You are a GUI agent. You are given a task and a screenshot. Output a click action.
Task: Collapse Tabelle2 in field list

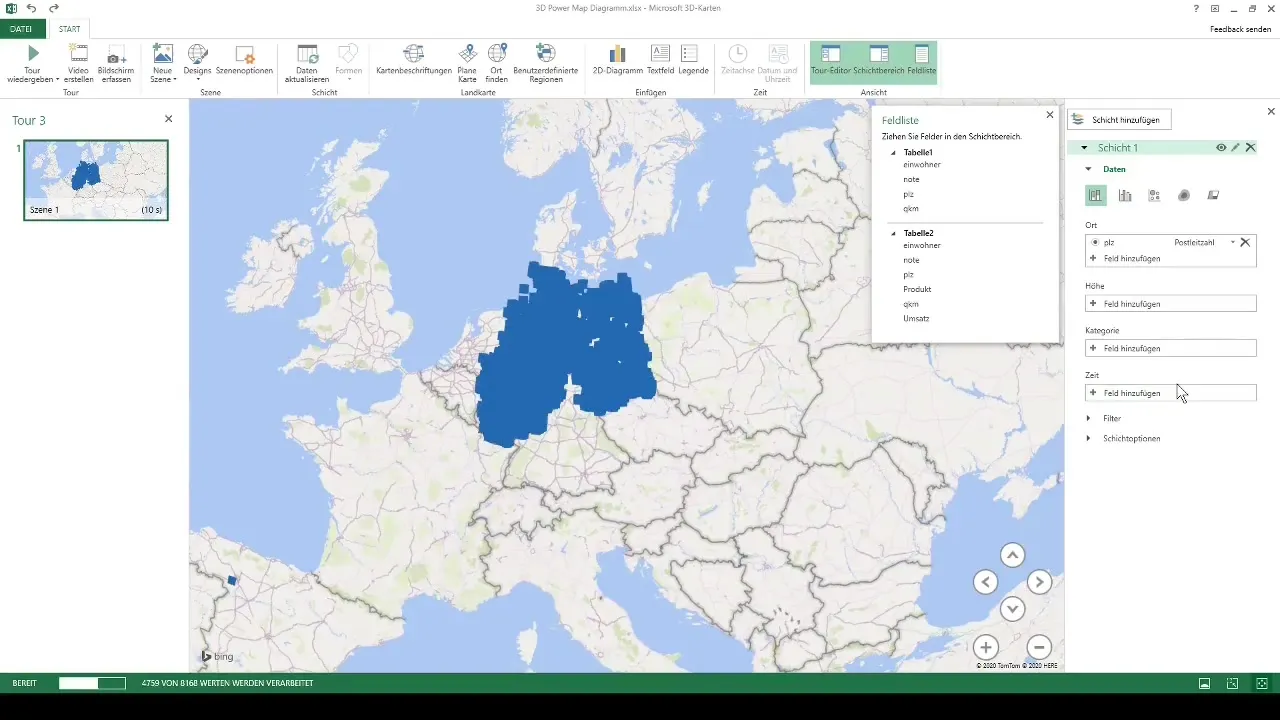tap(894, 233)
